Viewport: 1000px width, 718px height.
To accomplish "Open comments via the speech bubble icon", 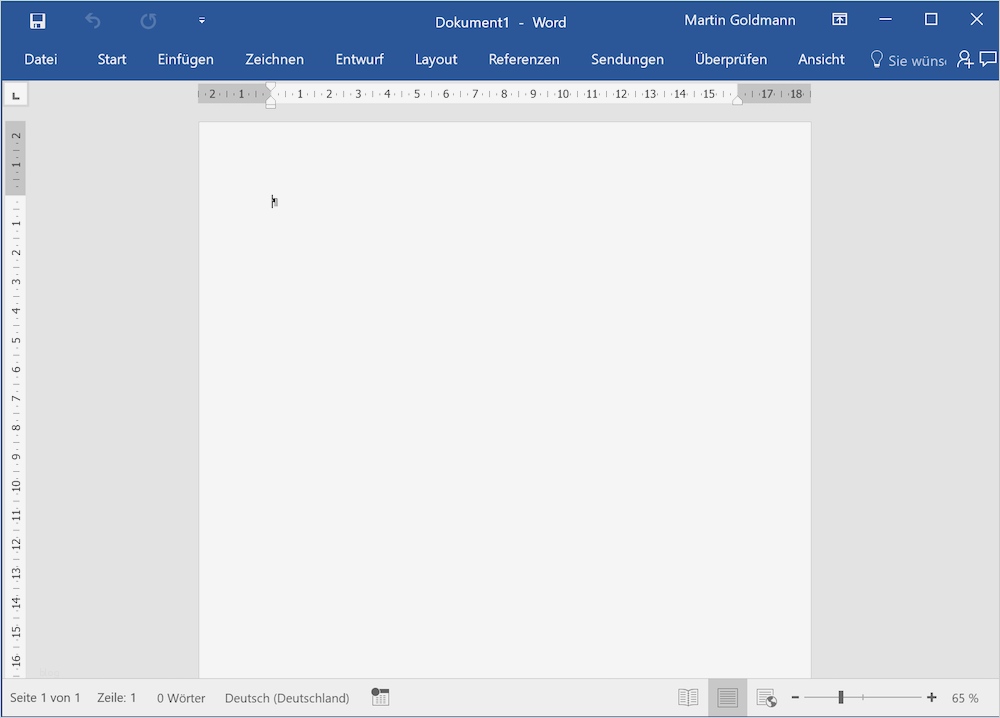I will (x=989, y=59).
